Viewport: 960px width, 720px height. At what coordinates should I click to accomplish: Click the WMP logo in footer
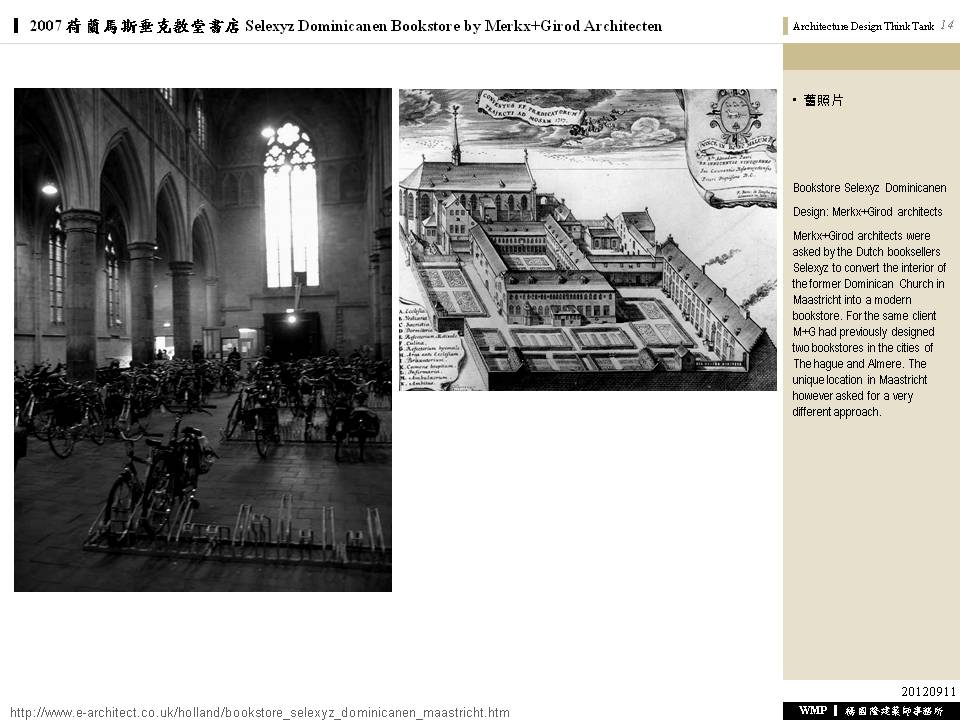pos(812,710)
